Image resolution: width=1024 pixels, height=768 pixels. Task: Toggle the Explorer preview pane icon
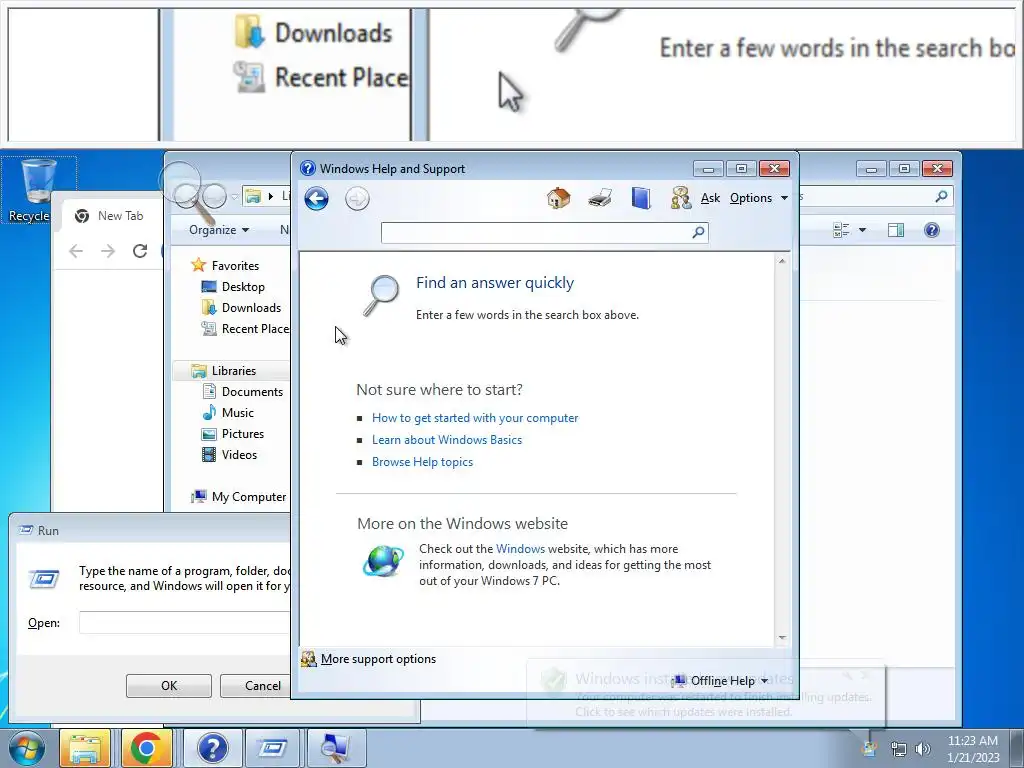click(896, 230)
